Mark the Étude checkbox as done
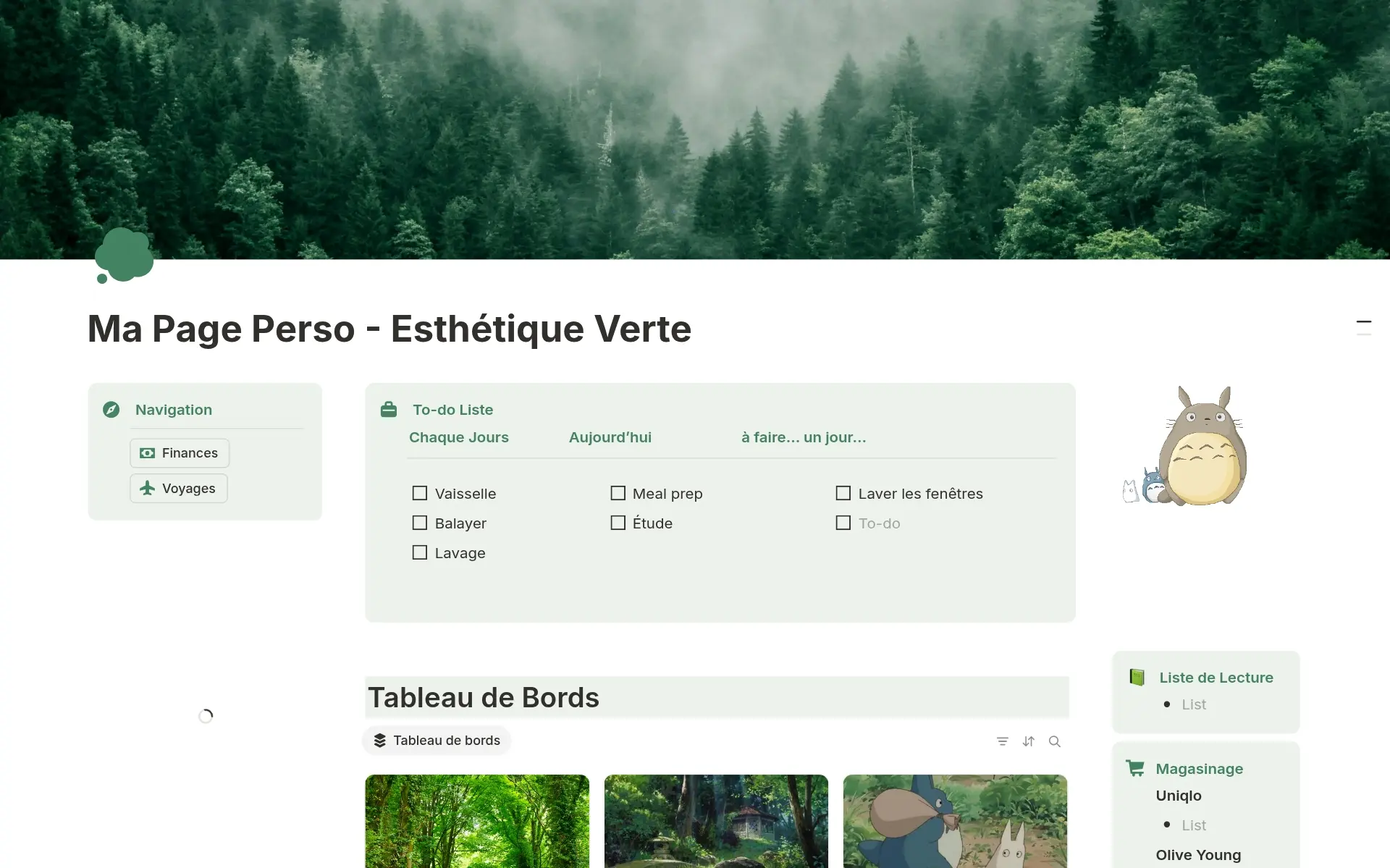Screen dimensions: 1390x868 (618, 523)
